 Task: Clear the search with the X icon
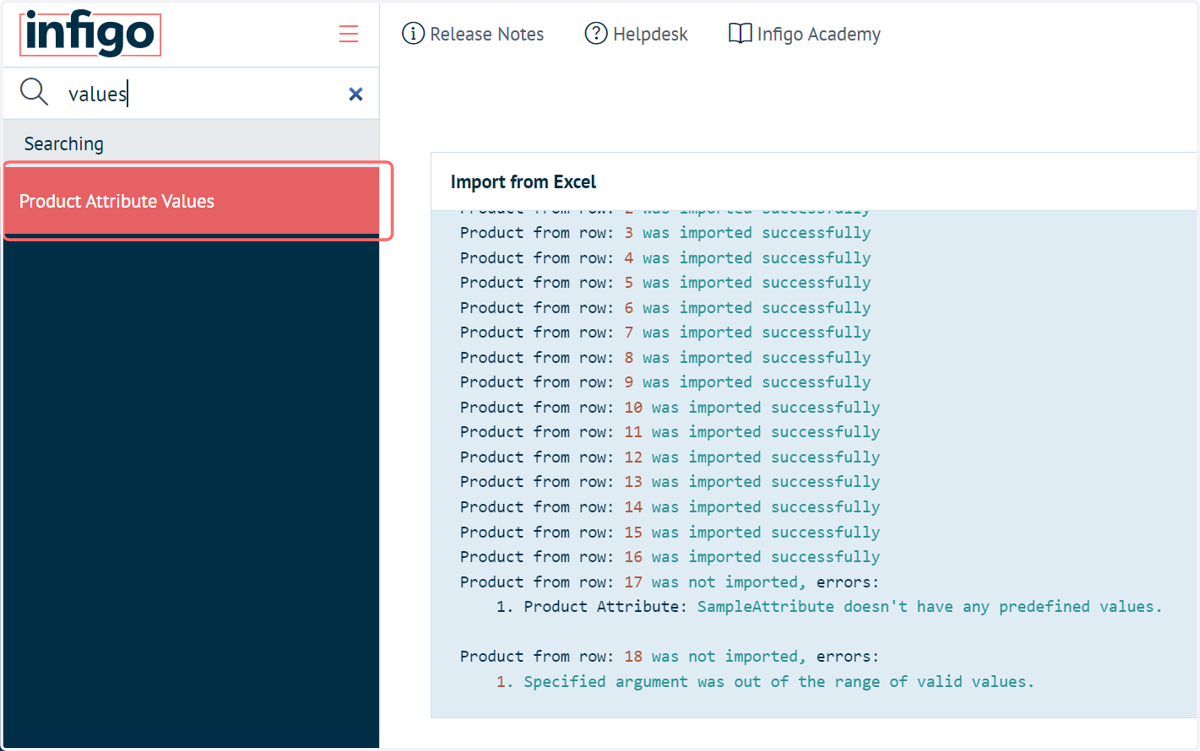tap(355, 94)
